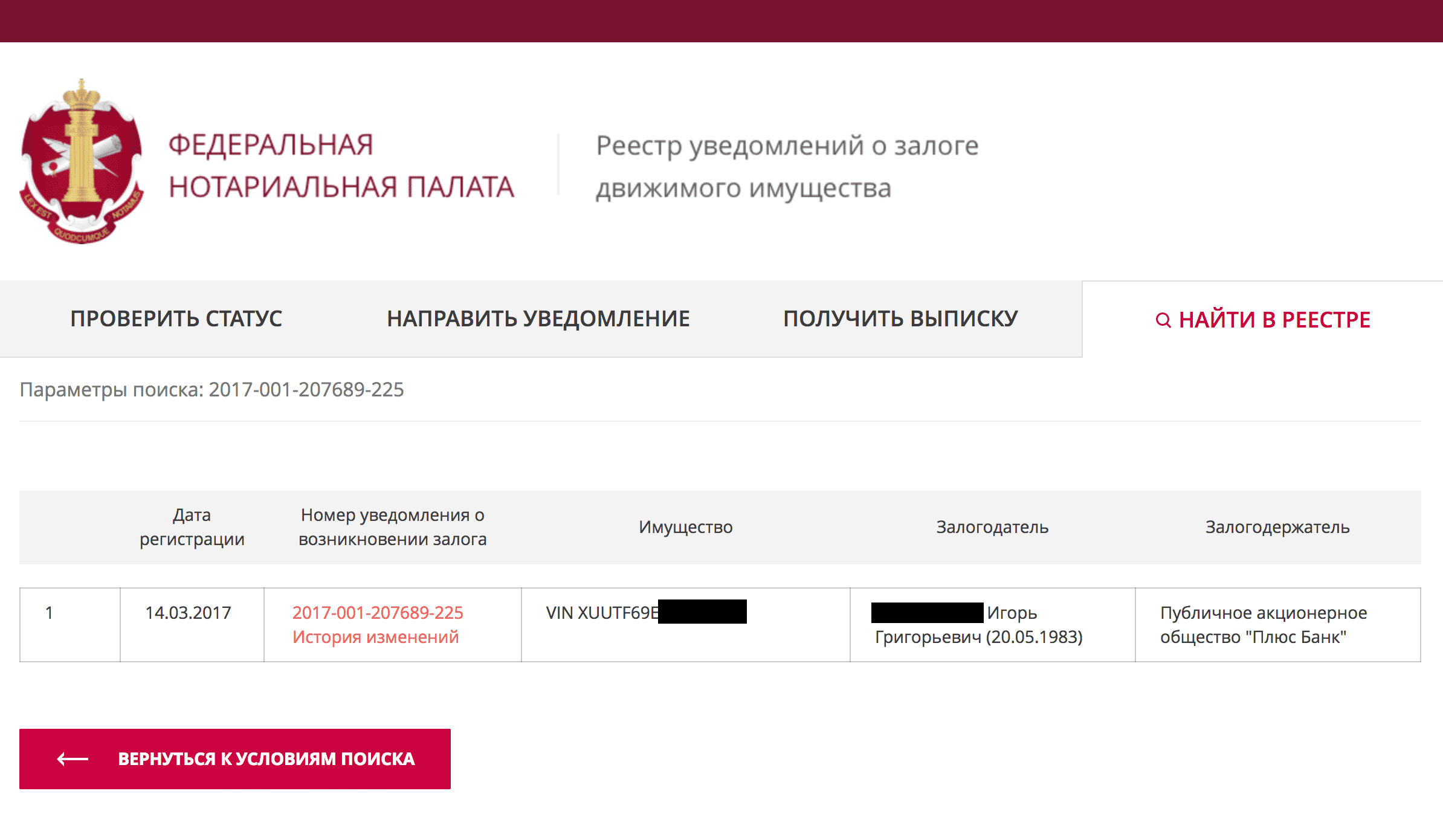
Task: Click the 14.03.2017 registration date cell
Action: coord(192,625)
